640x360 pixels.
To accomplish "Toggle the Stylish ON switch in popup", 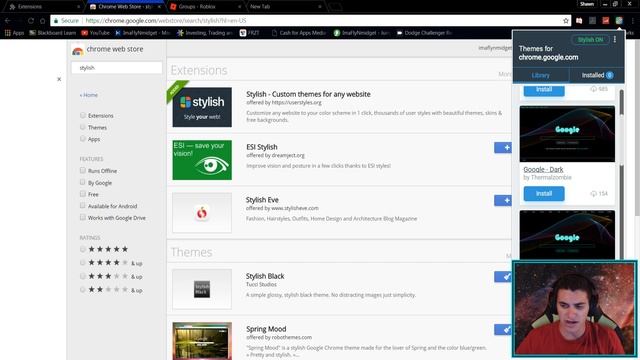I will [x=590, y=40].
